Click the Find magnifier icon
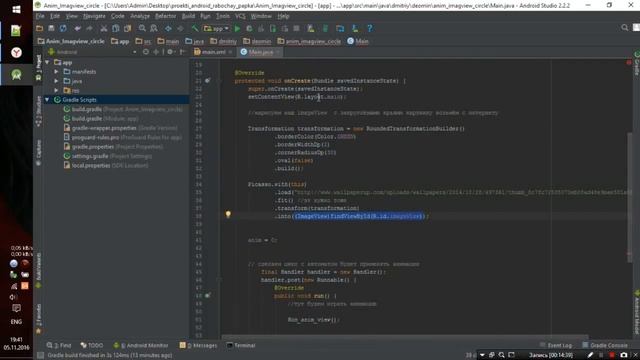This screenshot has width=640, height=360. pyautogui.click(x=142, y=29)
